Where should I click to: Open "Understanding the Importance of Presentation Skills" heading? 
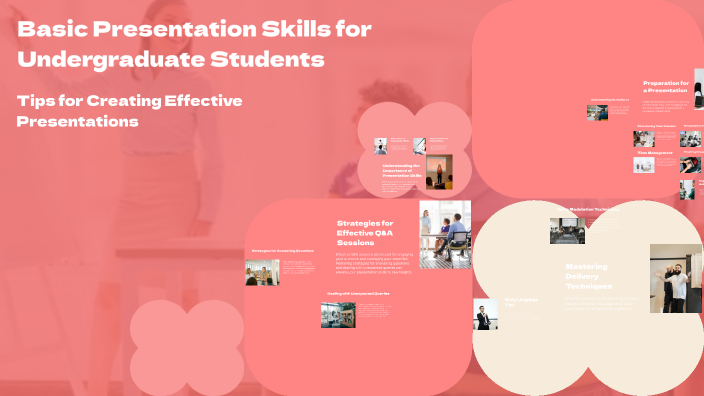(x=402, y=171)
